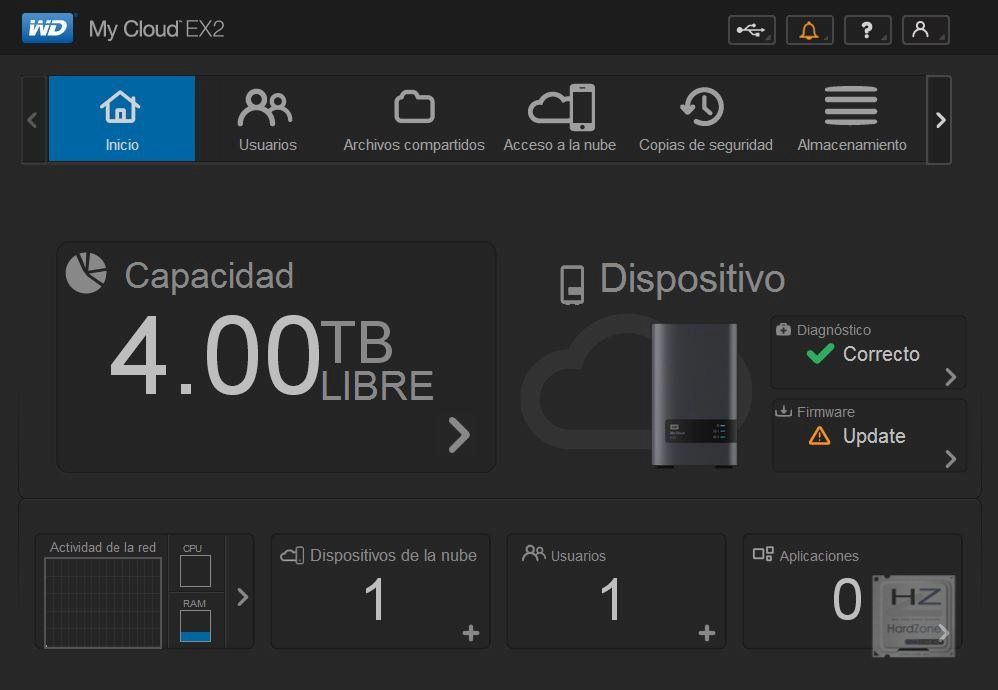Image resolution: width=998 pixels, height=690 pixels.
Task: Go to the Inicio home tab
Action: [122, 118]
